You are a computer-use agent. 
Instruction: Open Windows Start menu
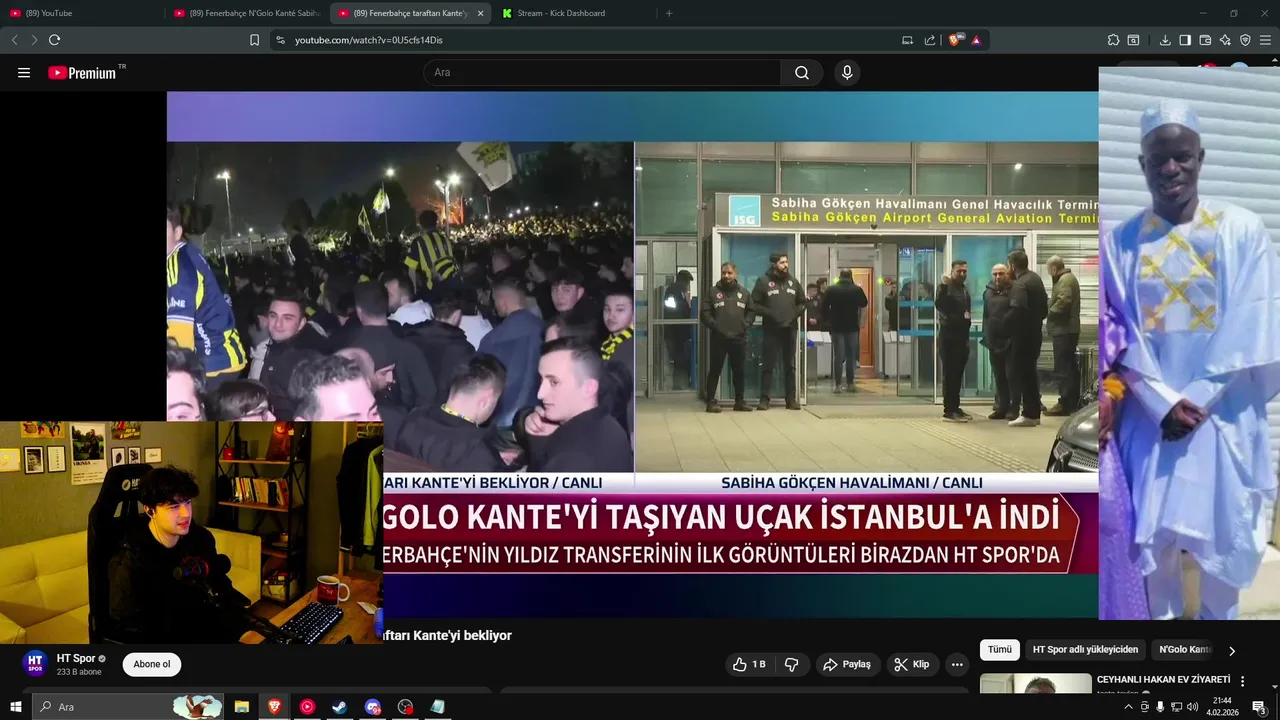click(x=16, y=707)
